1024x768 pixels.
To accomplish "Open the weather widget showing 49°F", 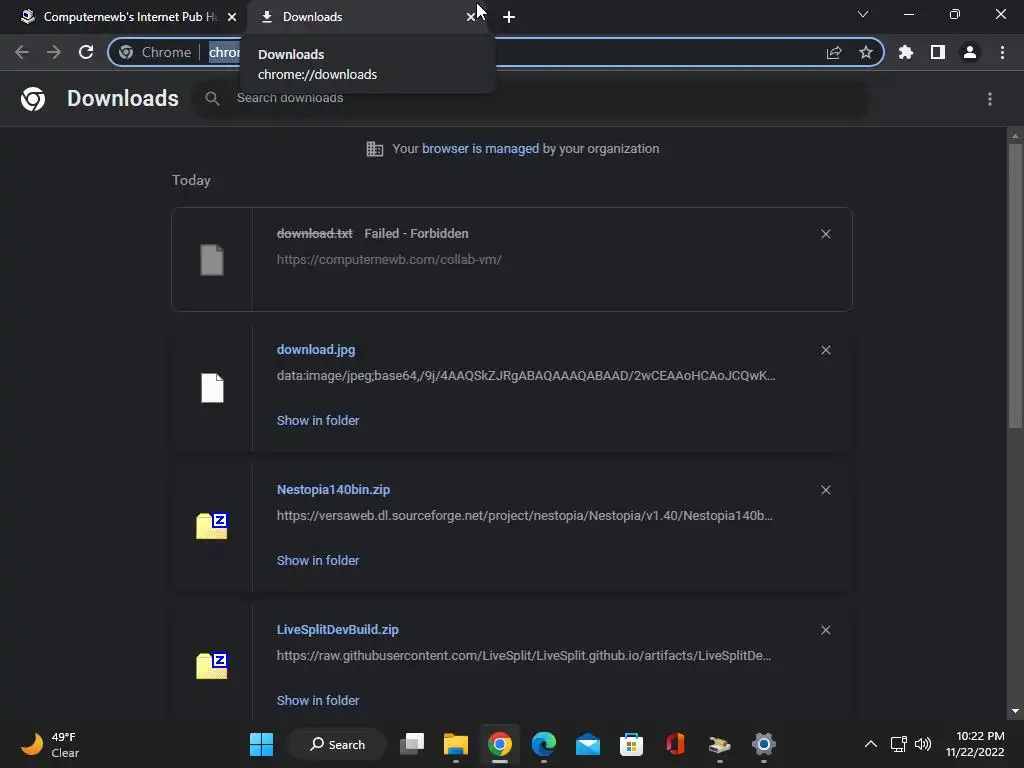I will (x=51, y=744).
